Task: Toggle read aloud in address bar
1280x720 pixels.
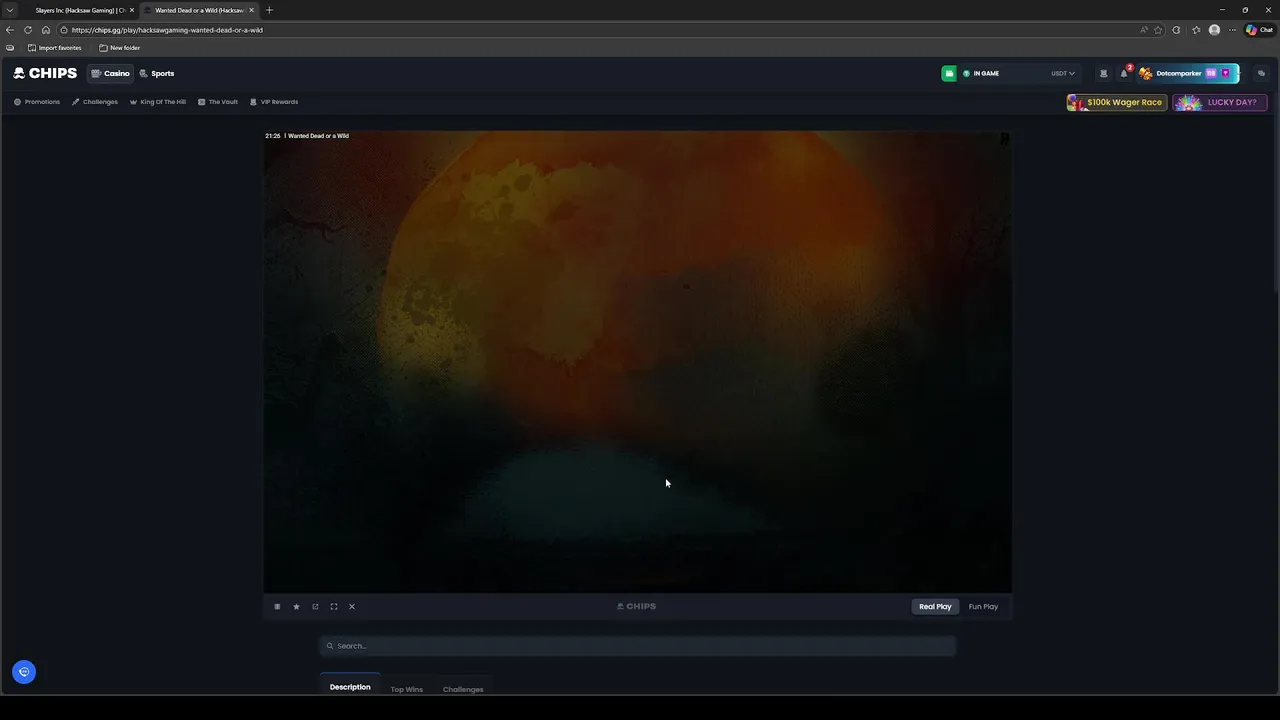Action: coord(1144,30)
